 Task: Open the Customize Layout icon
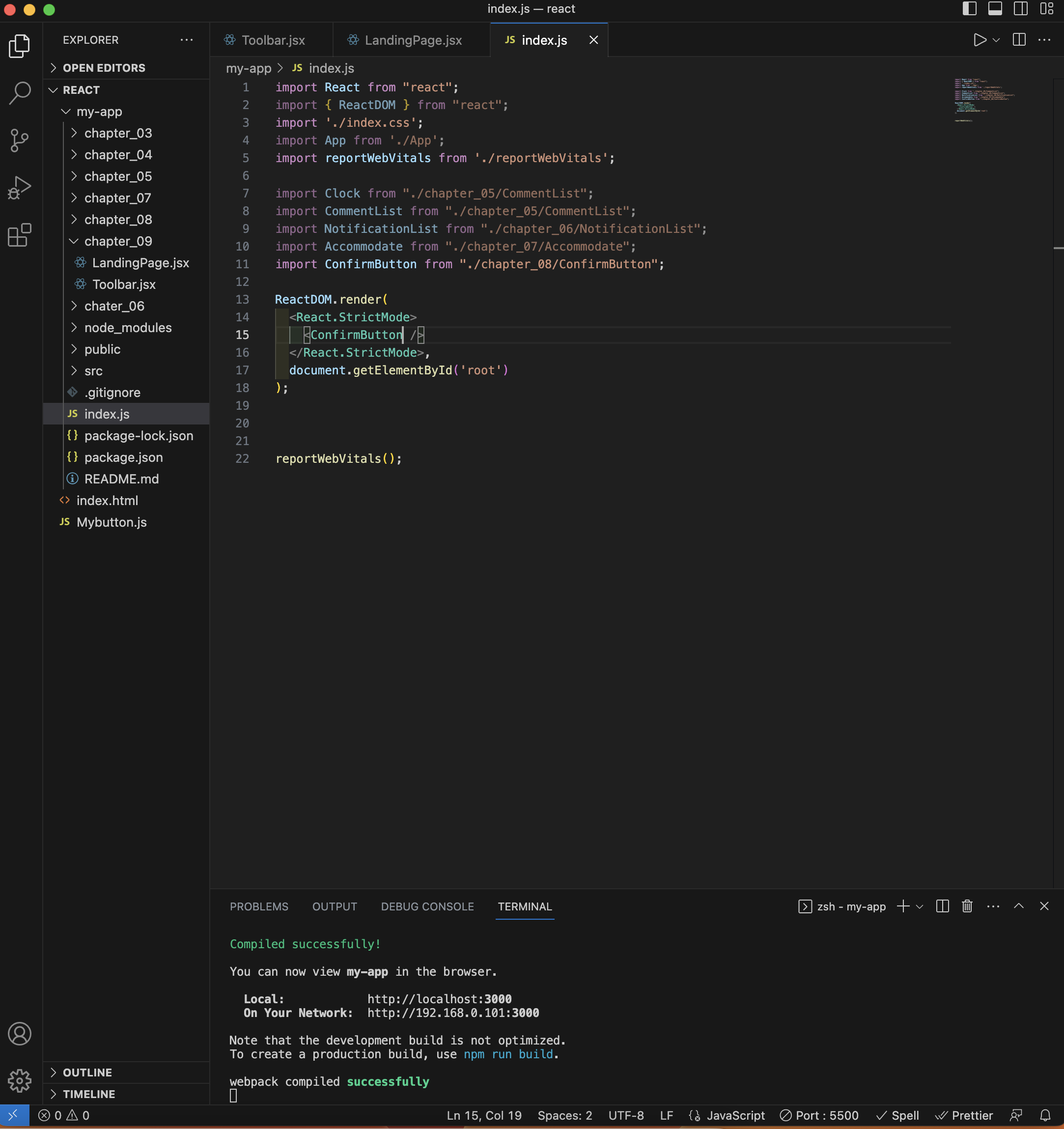[1046, 8]
